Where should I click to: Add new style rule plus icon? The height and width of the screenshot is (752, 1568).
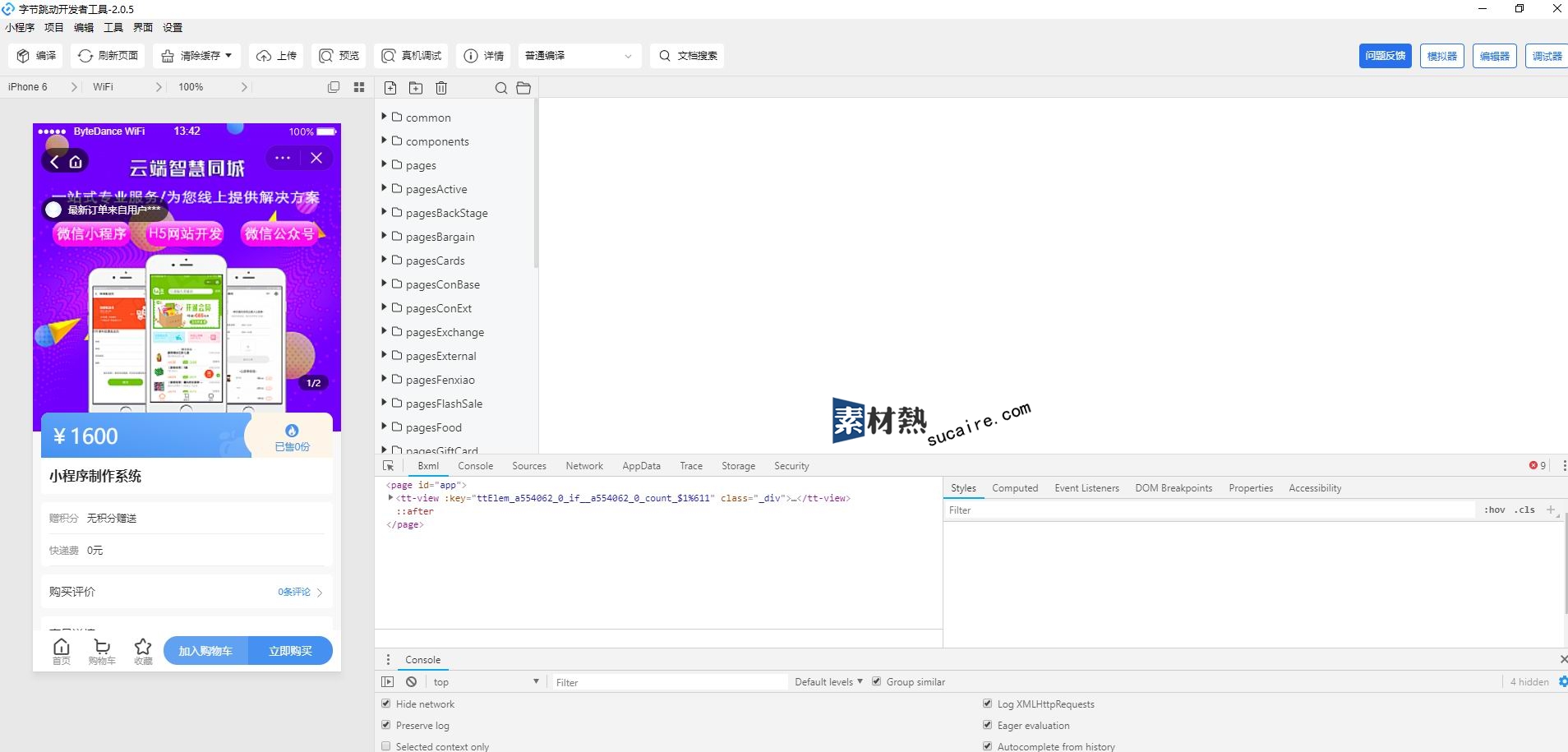pos(1551,510)
